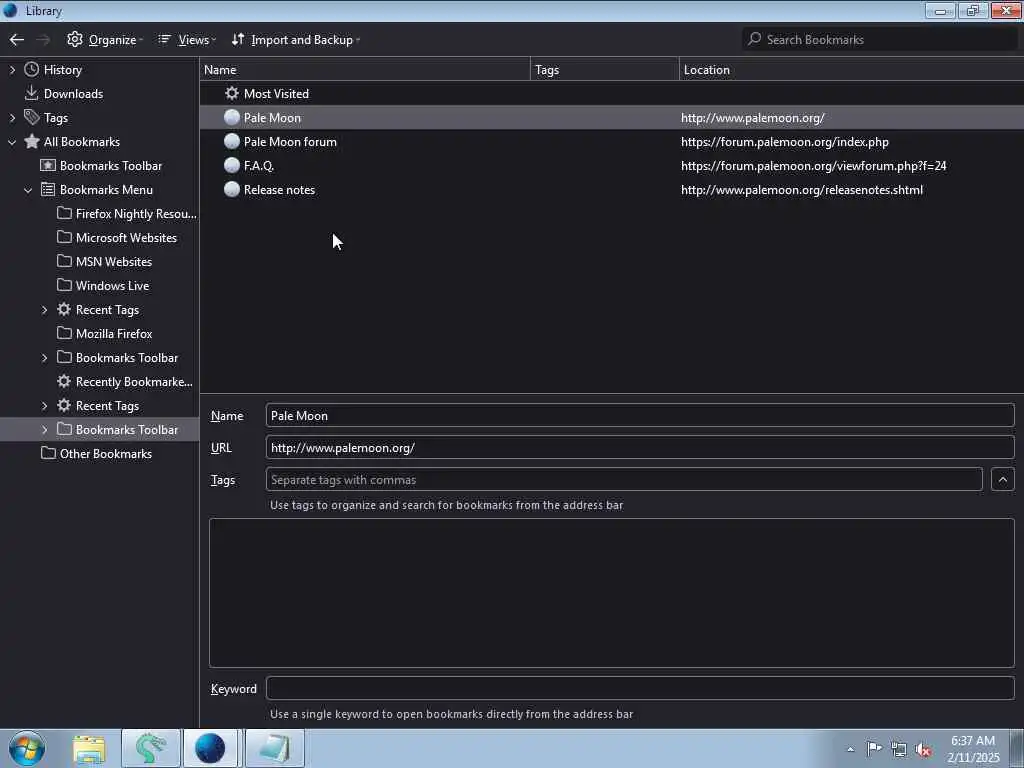Select the Downloads icon in sidebar
The height and width of the screenshot is (768, 1024).
pos(31,93)
